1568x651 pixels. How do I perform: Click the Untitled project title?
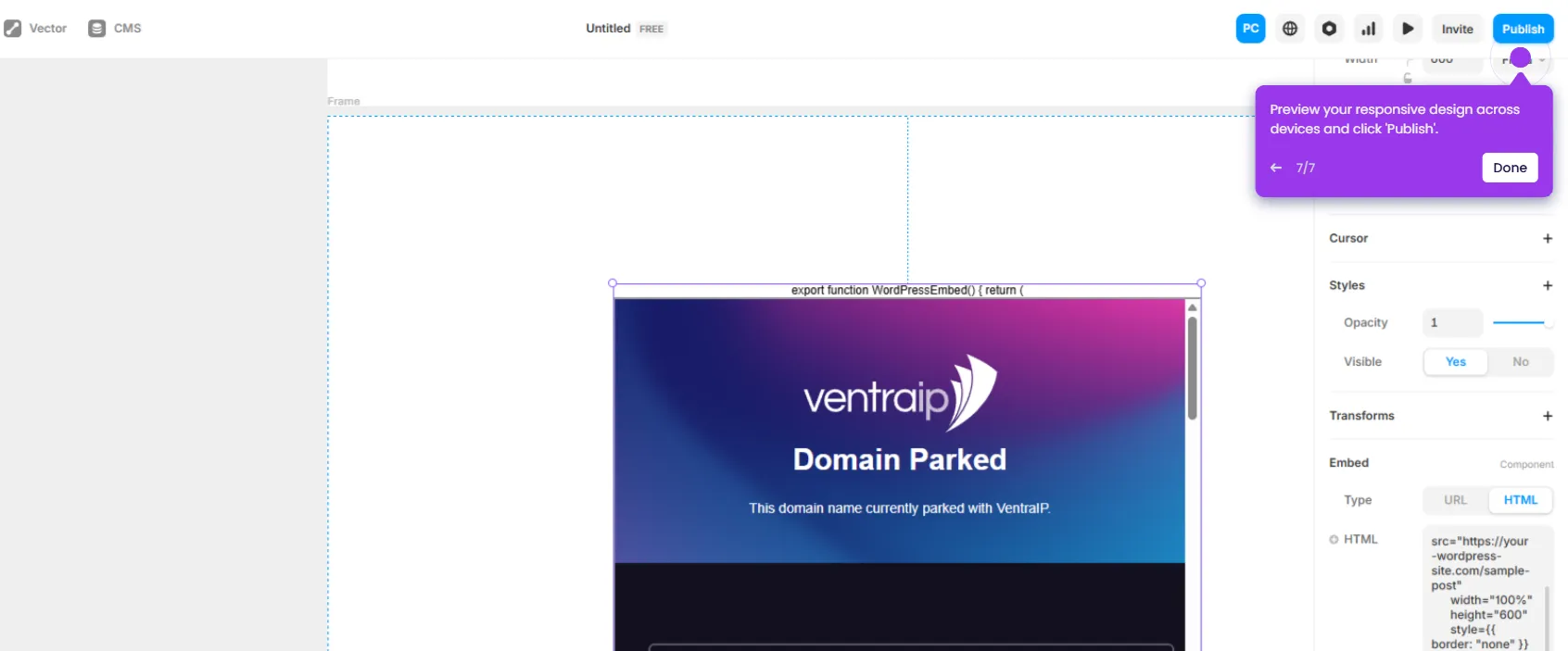click(x=608, y=29)
